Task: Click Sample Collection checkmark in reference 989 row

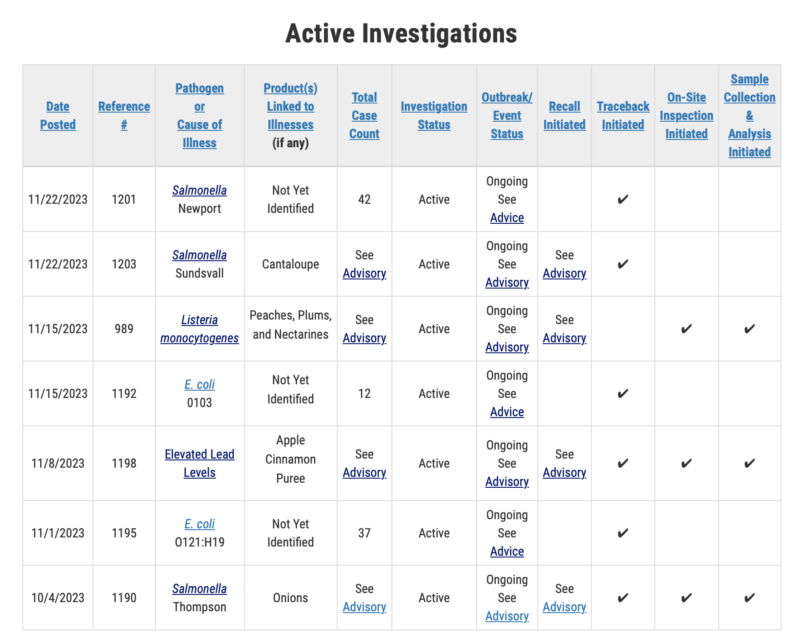Action: [749, 329]
